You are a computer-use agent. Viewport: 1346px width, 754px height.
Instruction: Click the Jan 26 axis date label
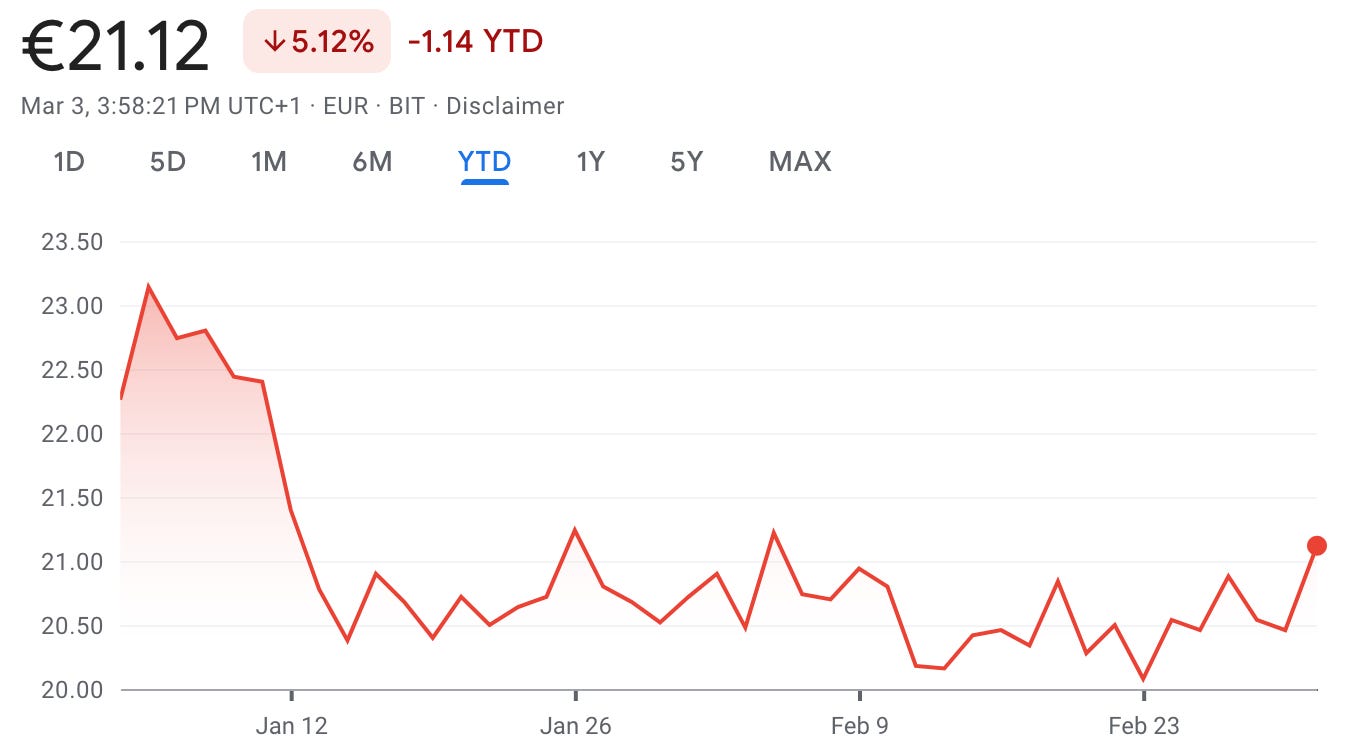click(575, 725)
